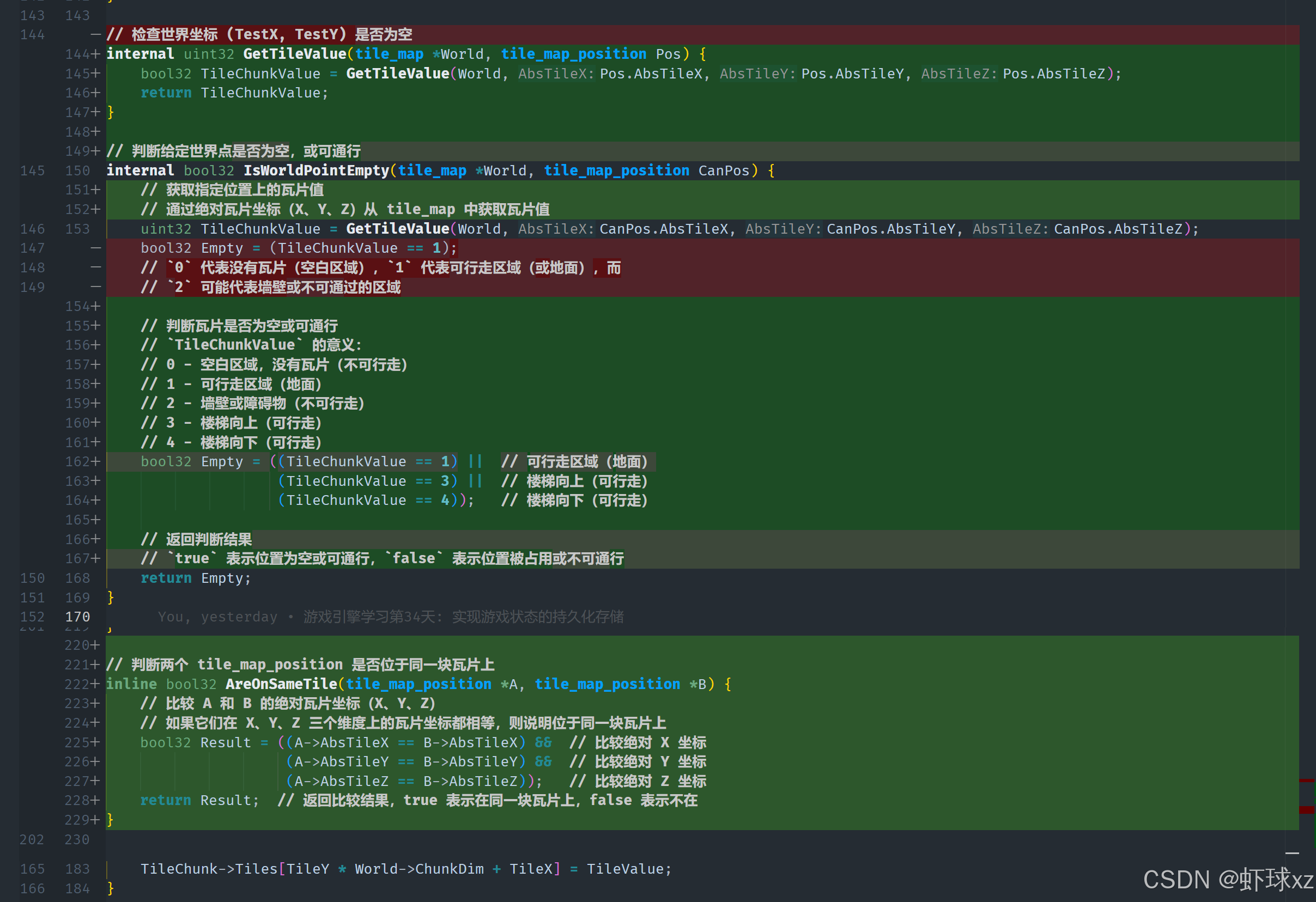
Task: Click 'A->AbsTileX == B->AbsTileX' comparison
Action: click(405, 742)
